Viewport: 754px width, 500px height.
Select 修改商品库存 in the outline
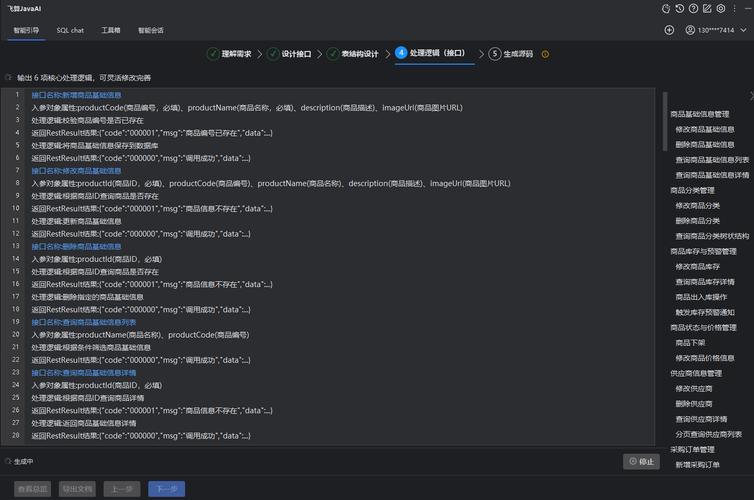click(x=698, y=267)
